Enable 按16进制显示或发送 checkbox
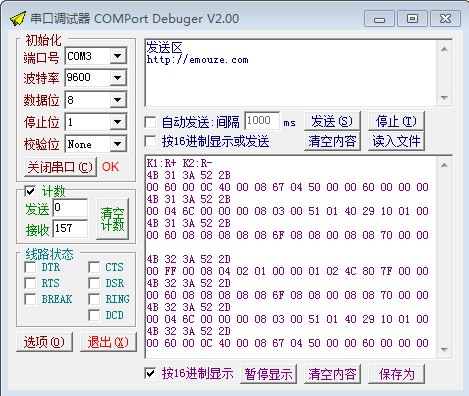 [150, 141]
